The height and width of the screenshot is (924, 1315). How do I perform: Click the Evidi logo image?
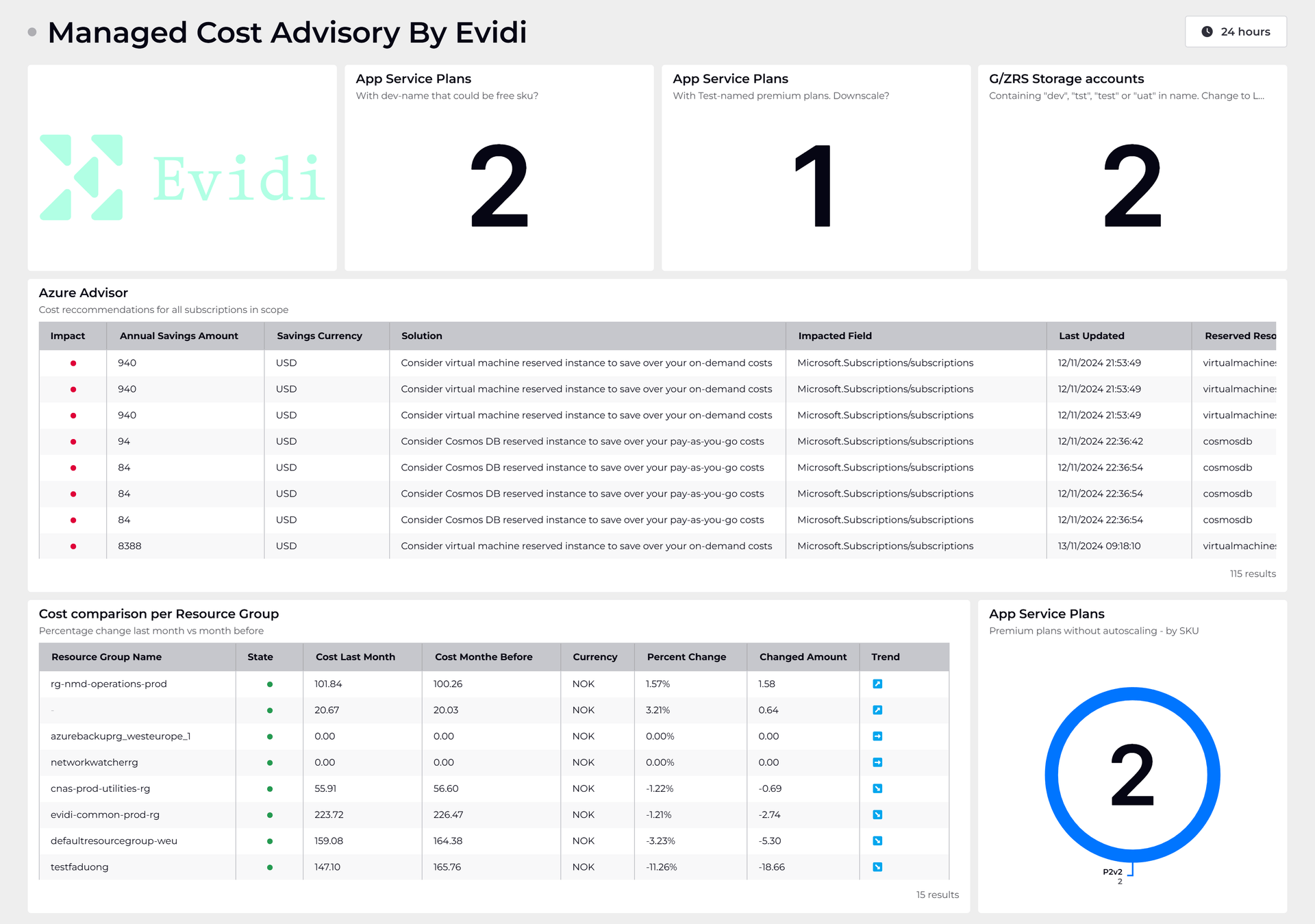pyautogui.click(x=182, y=177)
